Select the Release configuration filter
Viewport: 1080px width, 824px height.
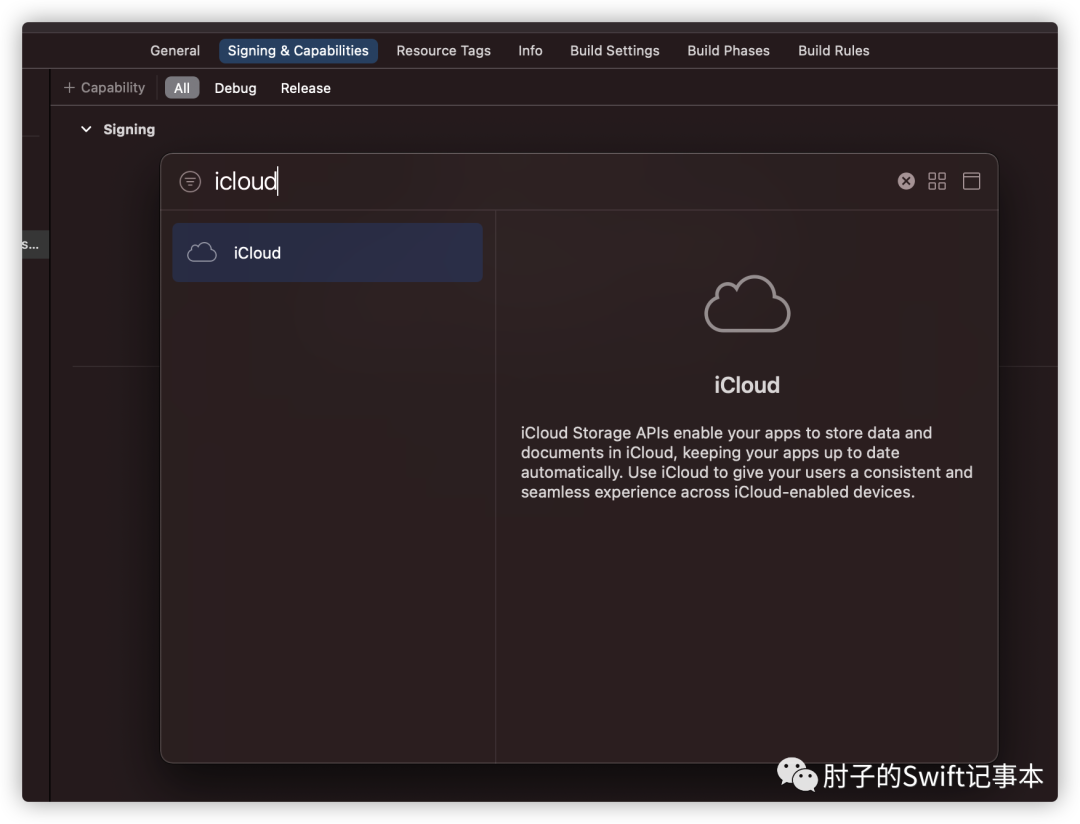306,88
